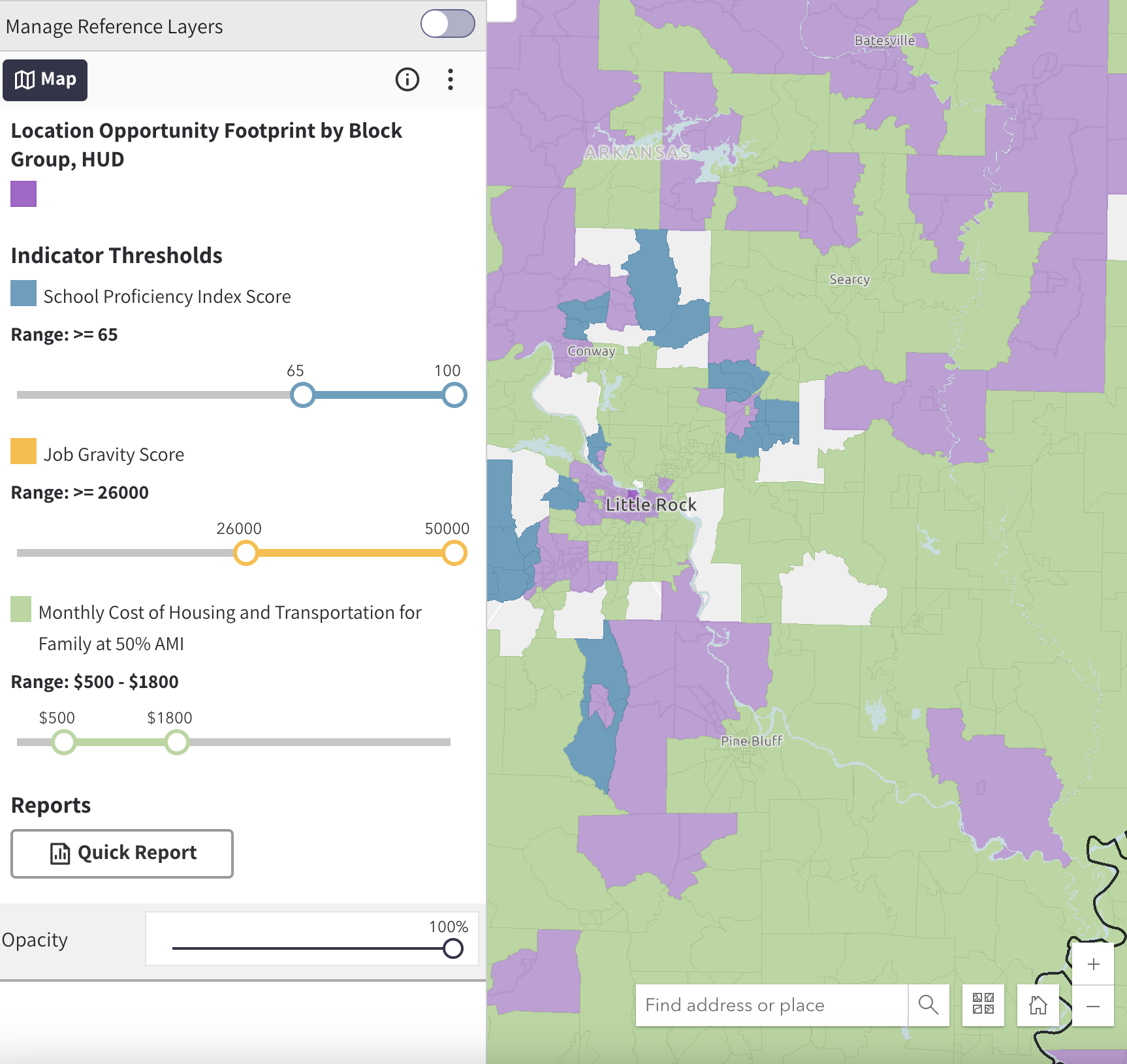The width and height of the screenshot is (1127, 1064).
Task: Open the basemap gallery icon
Action: 983,1005
